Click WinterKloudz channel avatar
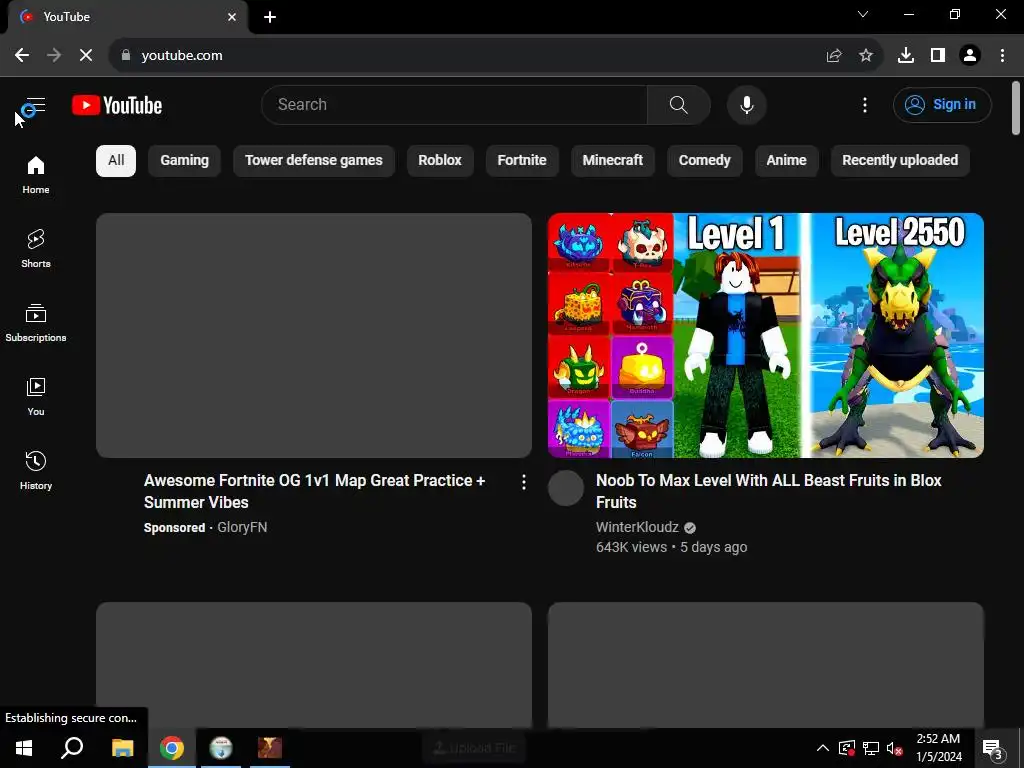This screenshot has height=768, width=1024. tap(566, 488)
